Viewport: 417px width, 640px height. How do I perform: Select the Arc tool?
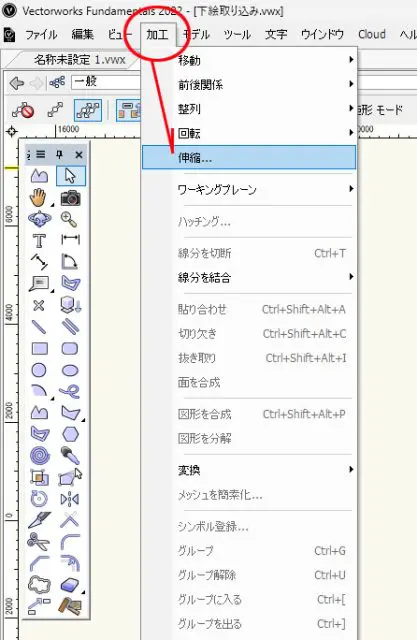pos(40,391)
